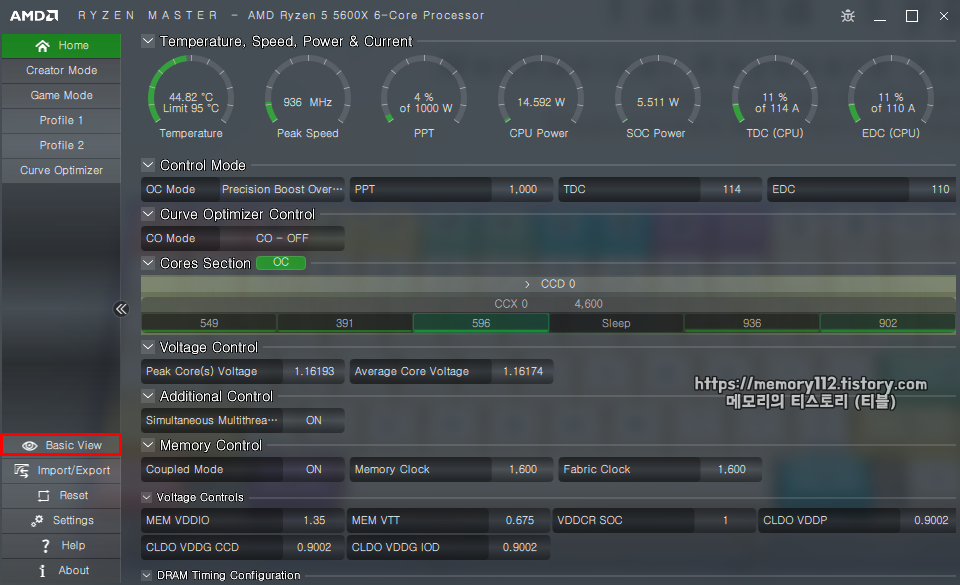Screen dimensions: 960x585
Task: Click CCX 0 4,600 row
Action: pyautogui.click(x=548, y=304)
